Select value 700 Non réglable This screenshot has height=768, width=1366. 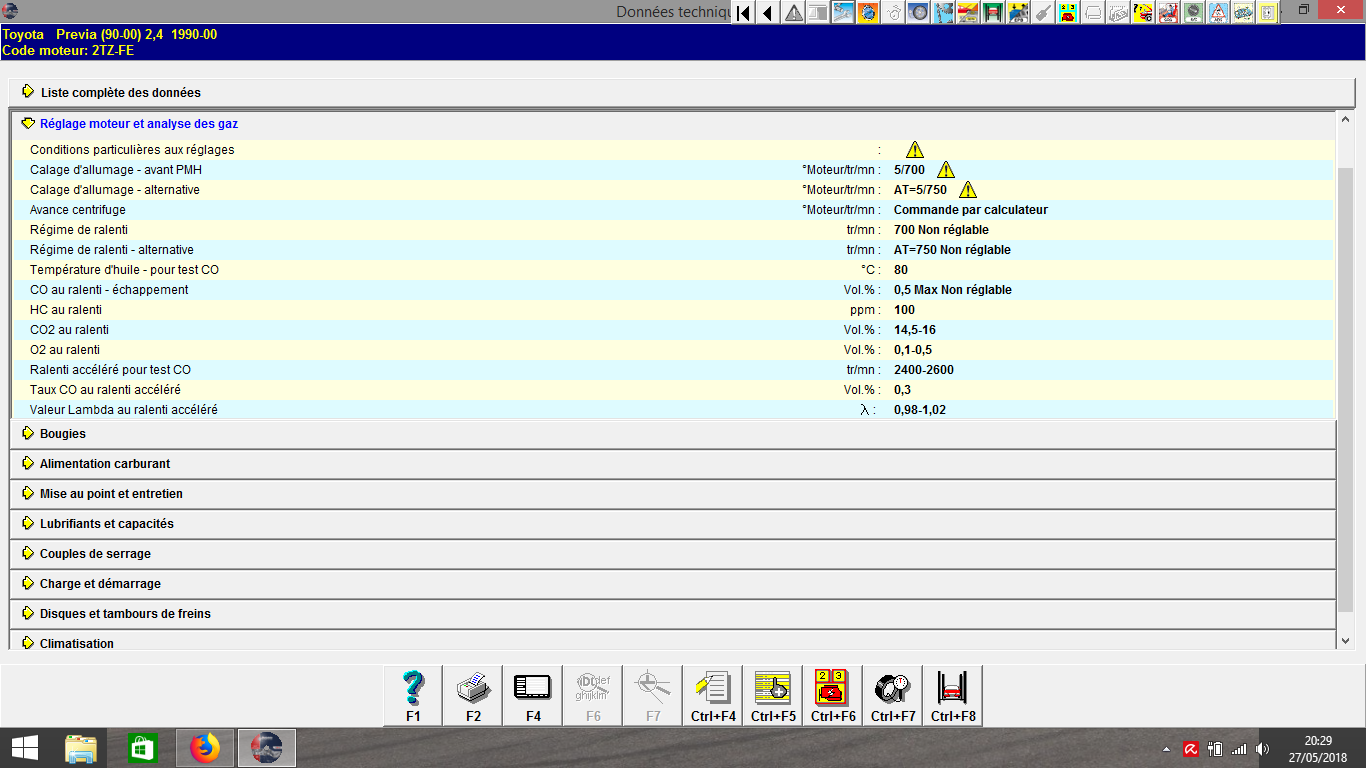pyautogui.click(x=941, y=230)
